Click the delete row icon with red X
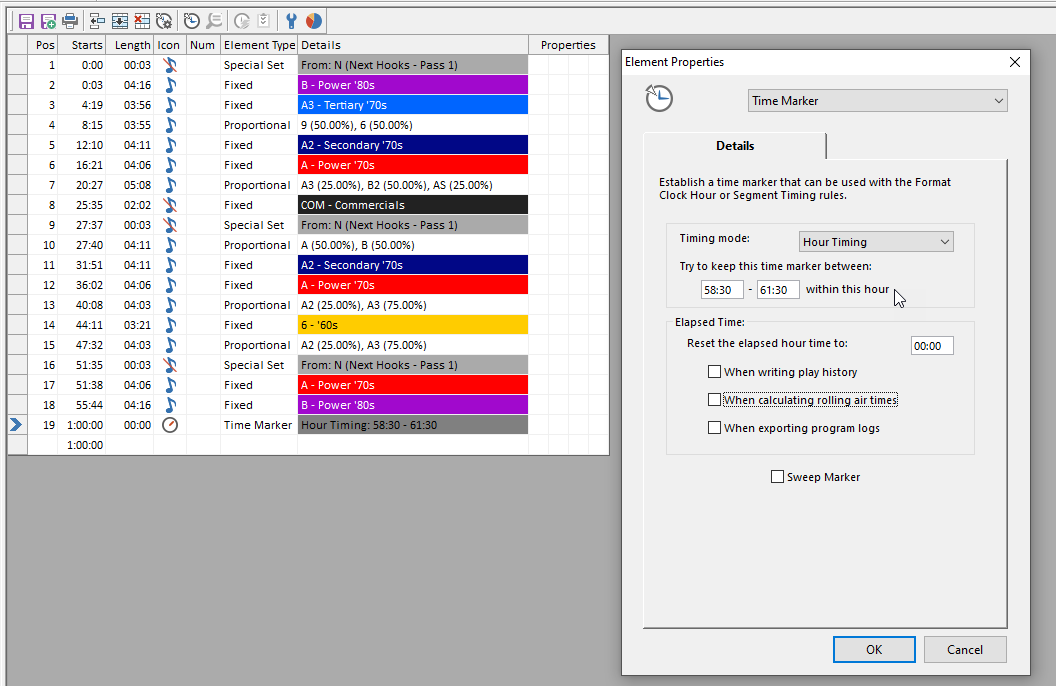Screen dimensions: 1056x686 click(x=142, y=22)
